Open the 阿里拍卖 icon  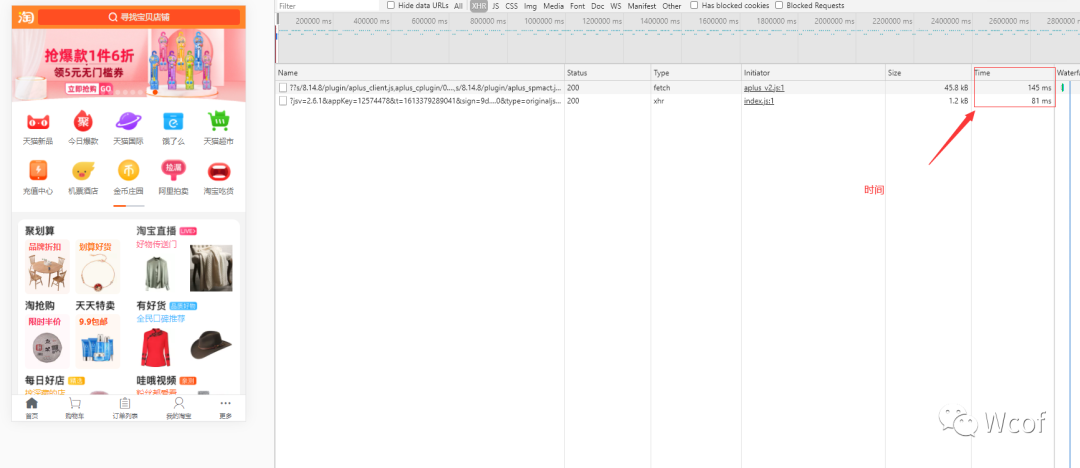174,170
